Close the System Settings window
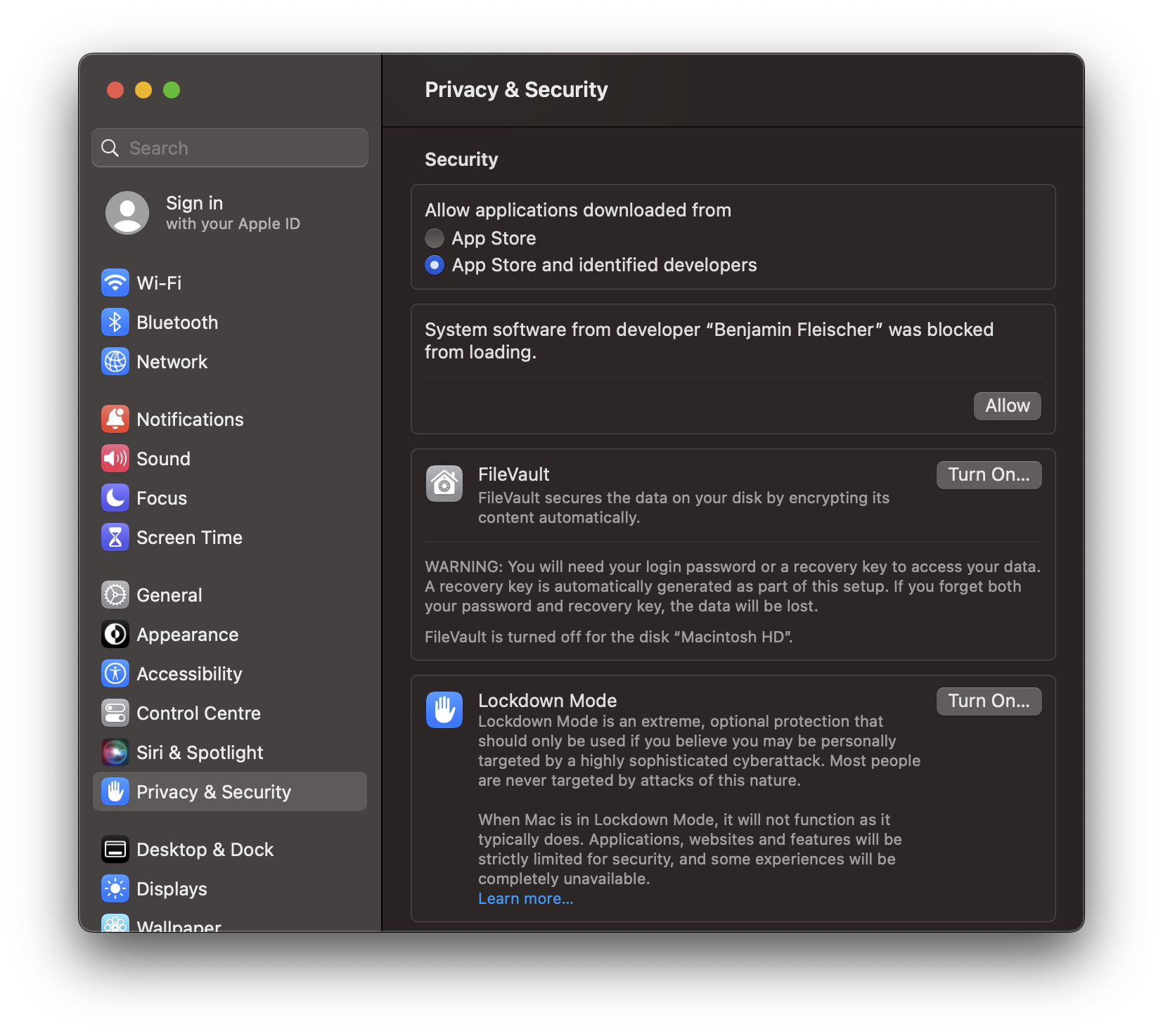The image size is (1163, 1036). [x=115, y=90]
